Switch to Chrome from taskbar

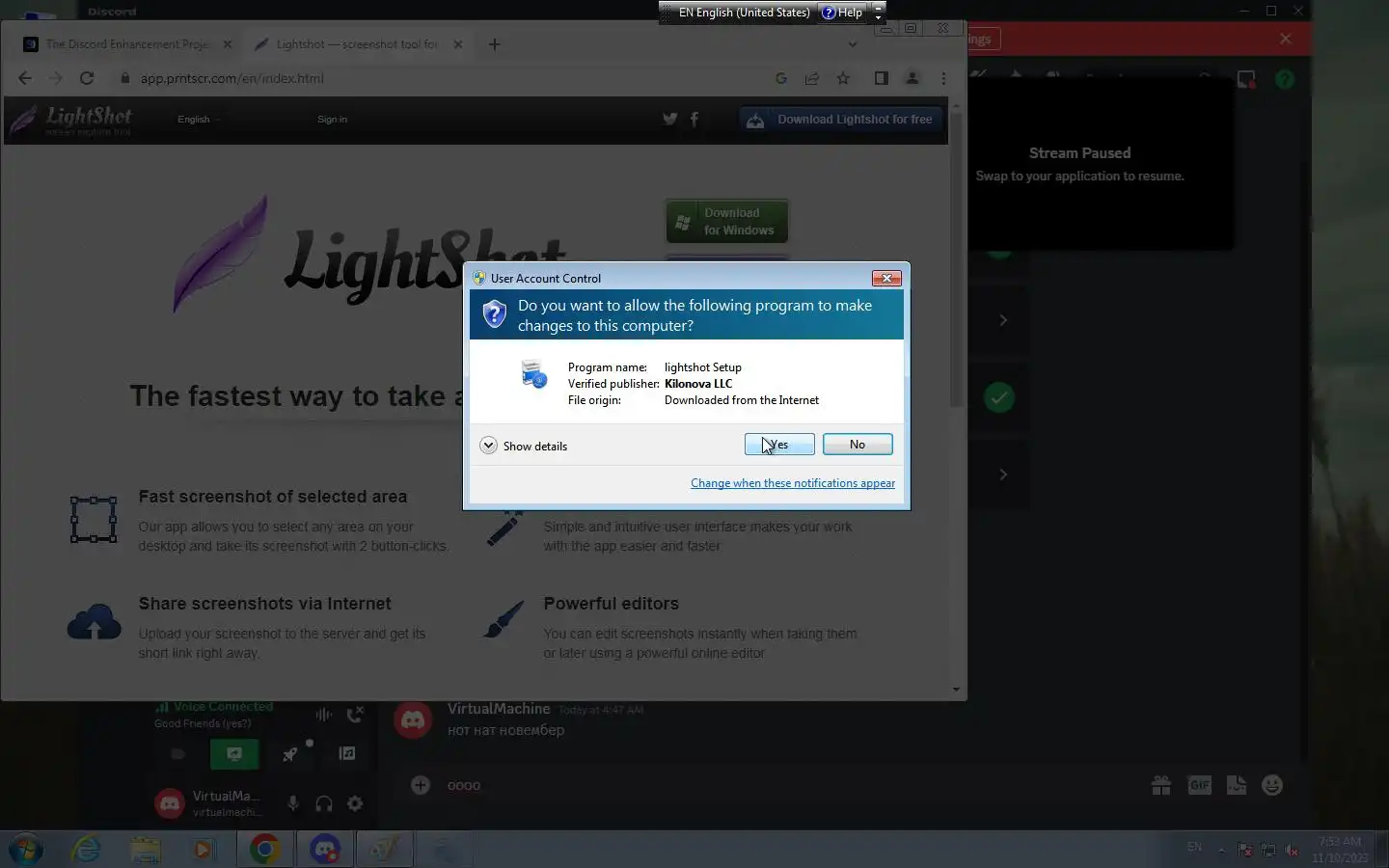(x=265, y=850)
